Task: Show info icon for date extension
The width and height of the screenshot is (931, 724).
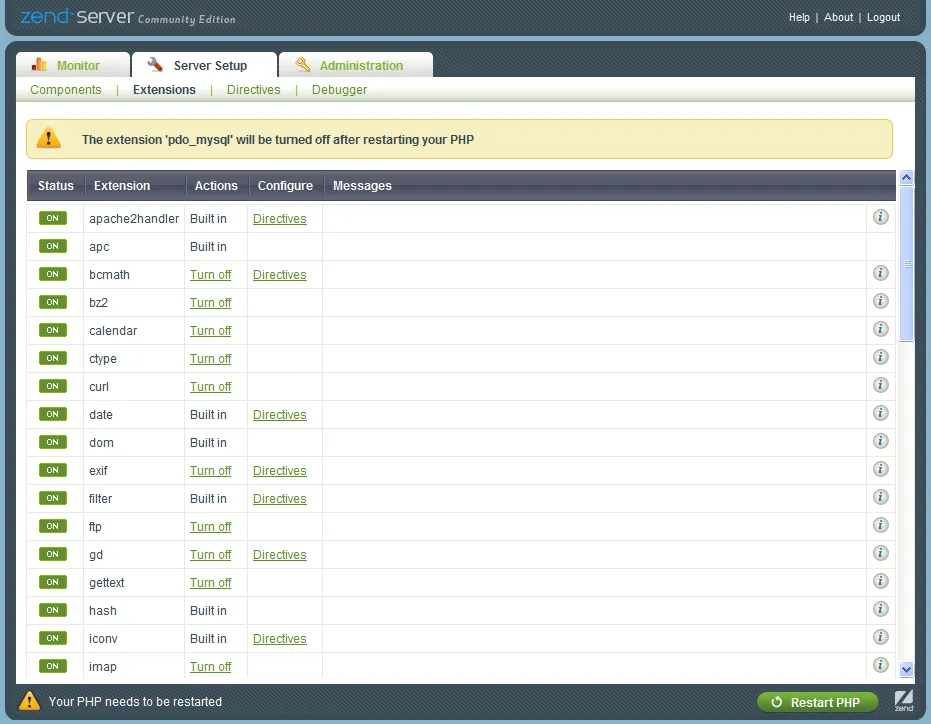Action: click(x=881, y=413)
